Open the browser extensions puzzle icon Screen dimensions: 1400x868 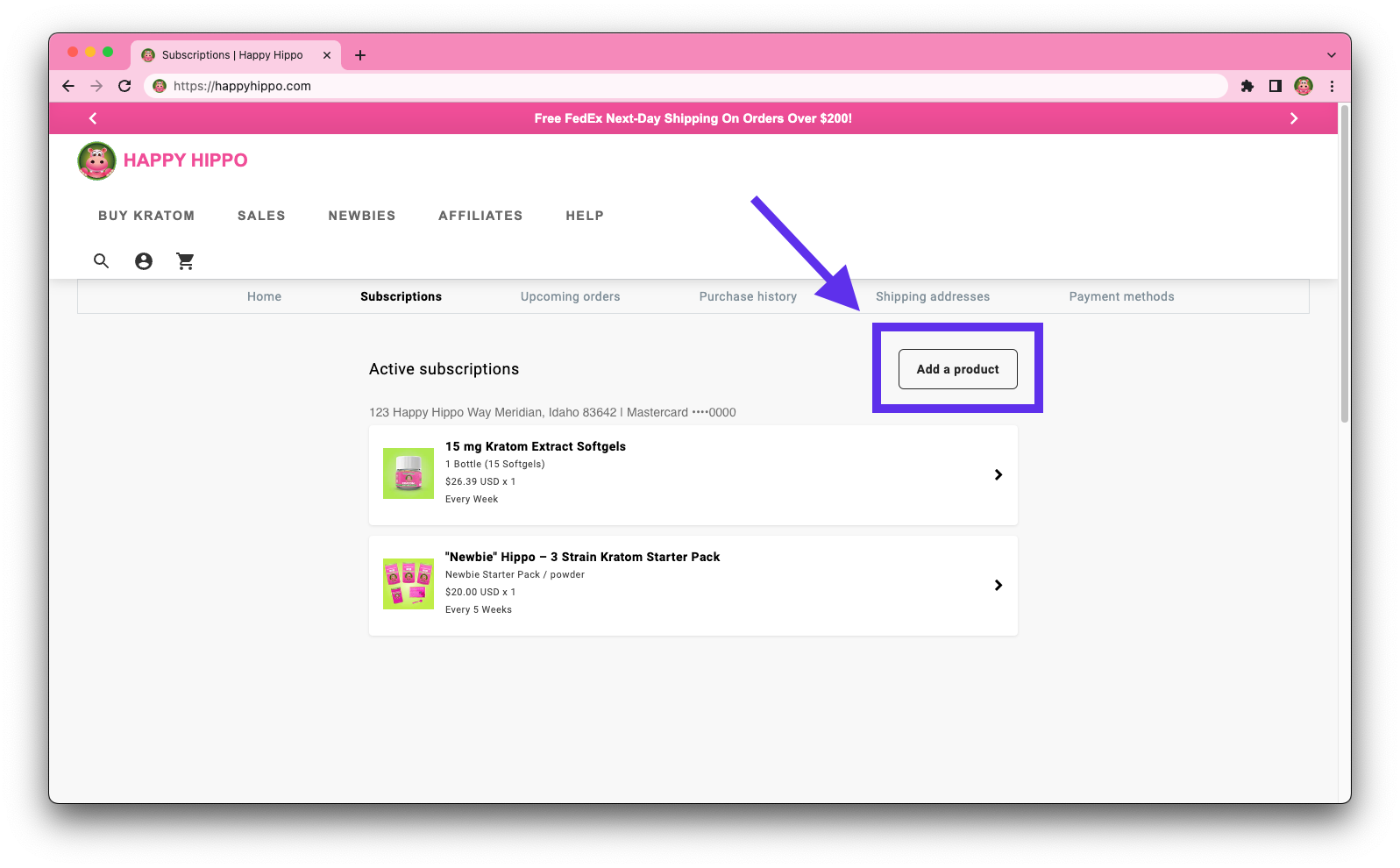click(1247, 86)
